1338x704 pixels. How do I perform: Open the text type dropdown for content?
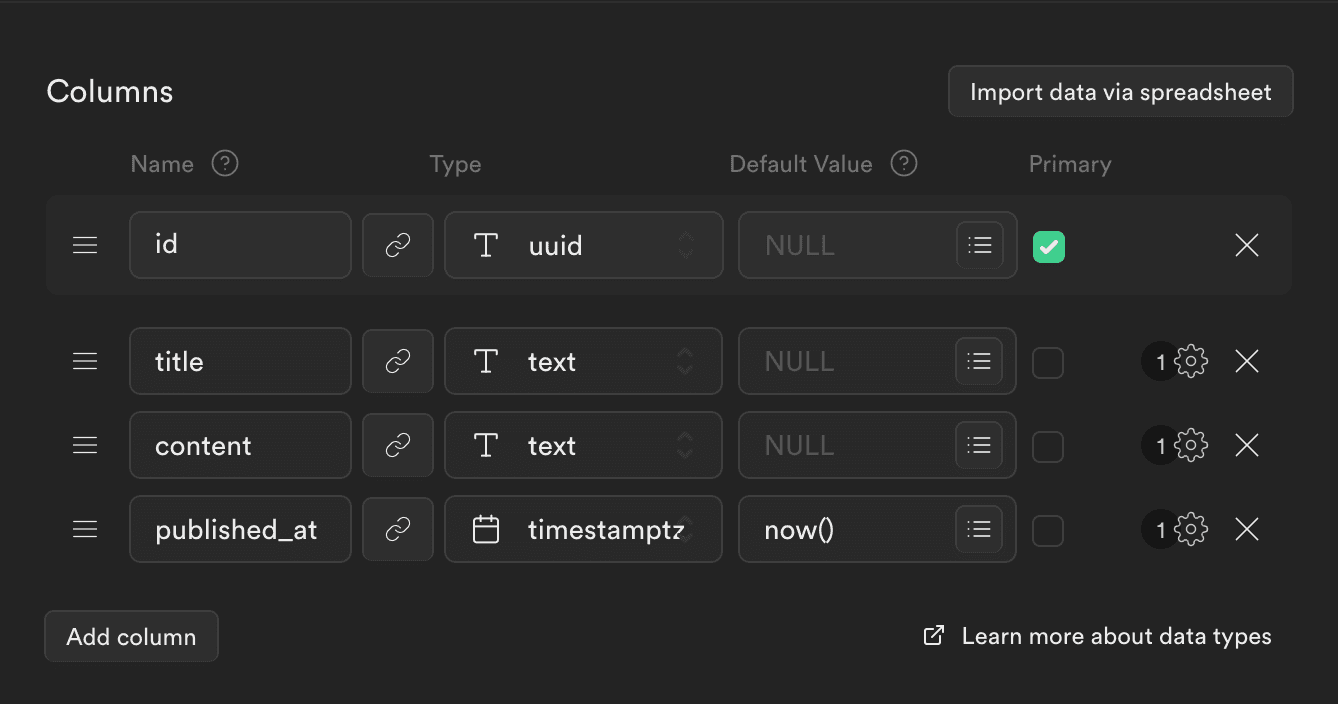point(583,445)
